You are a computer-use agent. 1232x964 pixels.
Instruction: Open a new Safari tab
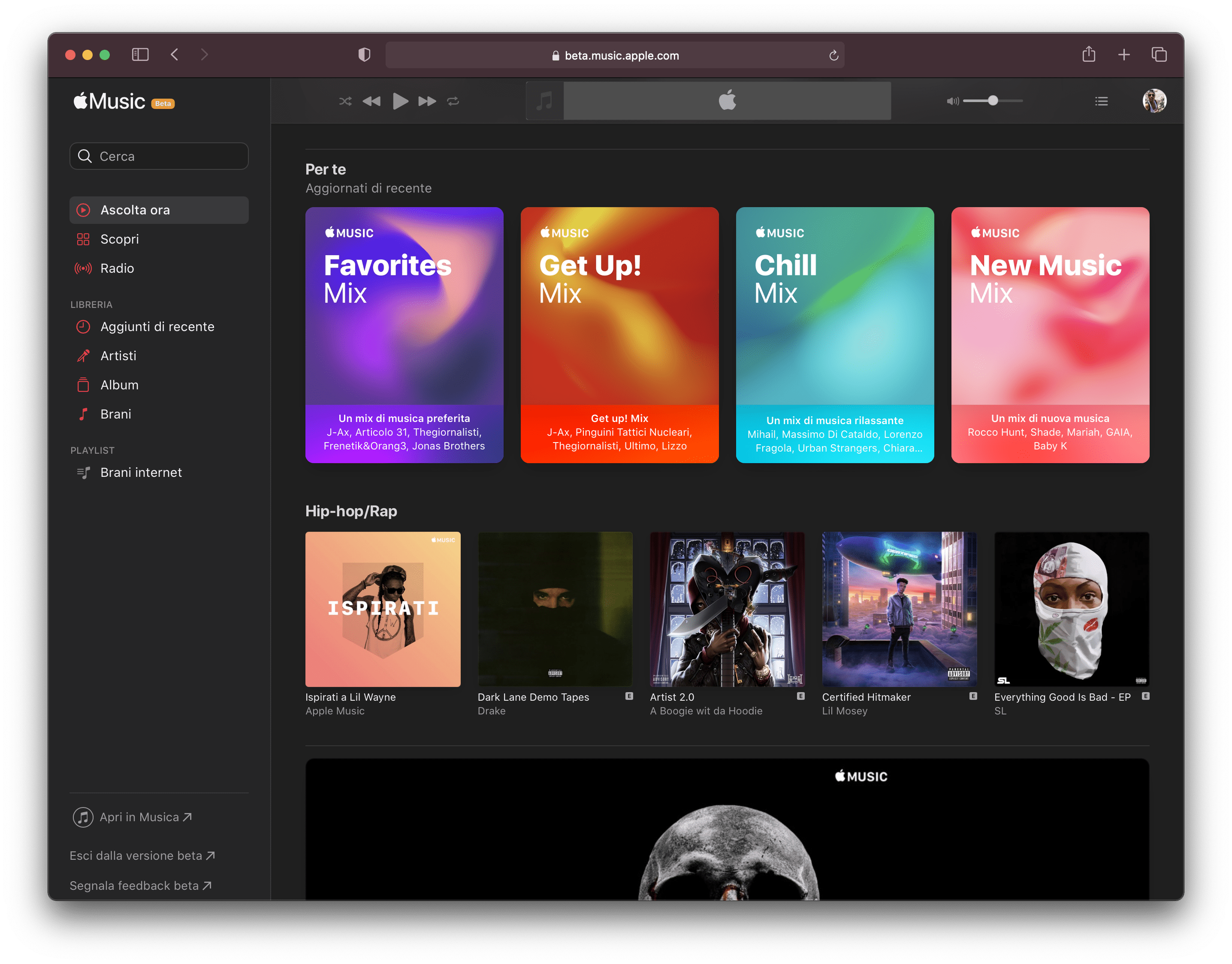tap(1123, 55)
